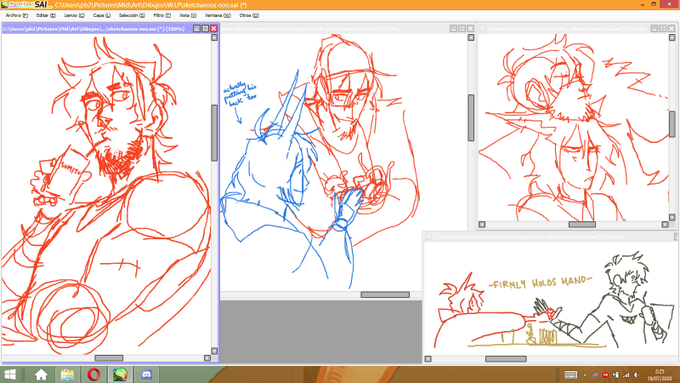Activate the 'Firmly holds hand' sketch window title bar

pos(549,237)
